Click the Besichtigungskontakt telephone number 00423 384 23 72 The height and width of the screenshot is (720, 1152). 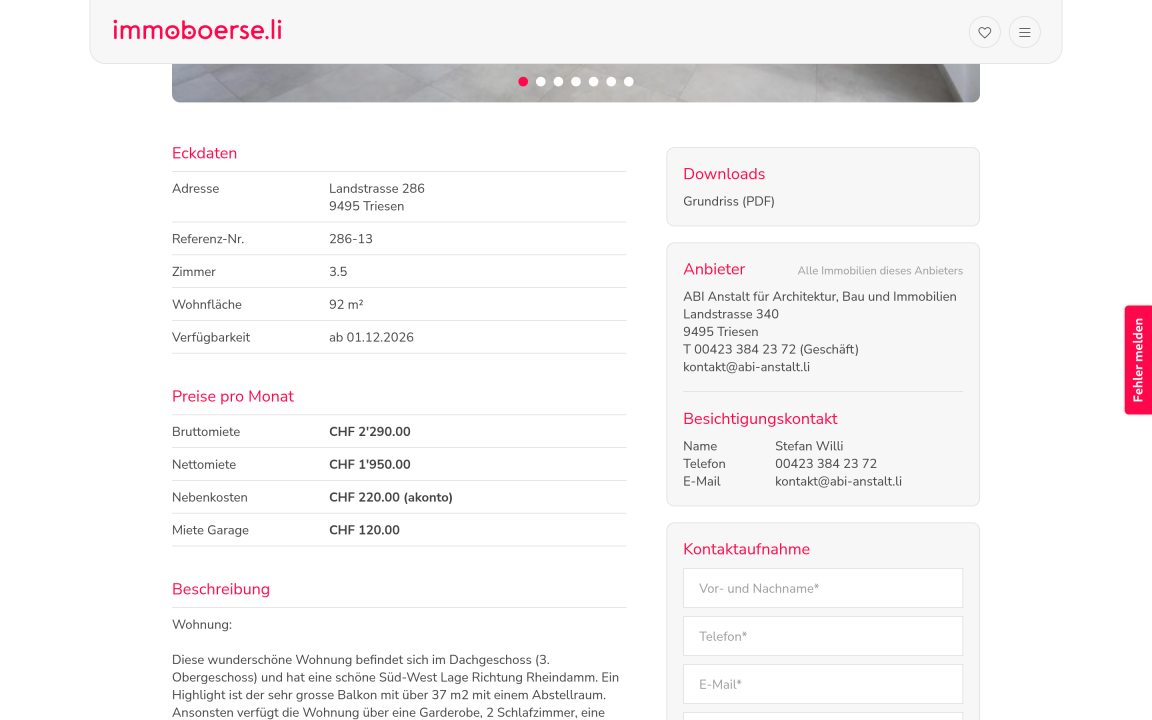tap(826, 464)
